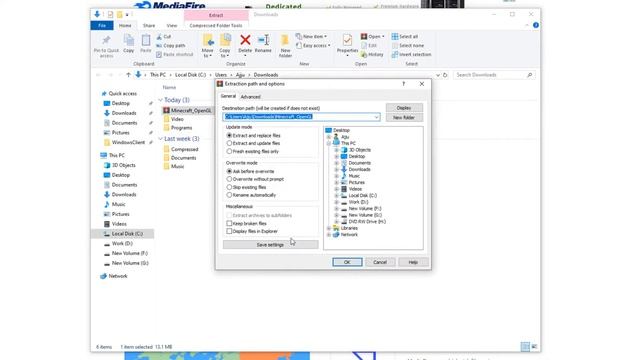Collapse the Last week group

click(x=160, y=139)
